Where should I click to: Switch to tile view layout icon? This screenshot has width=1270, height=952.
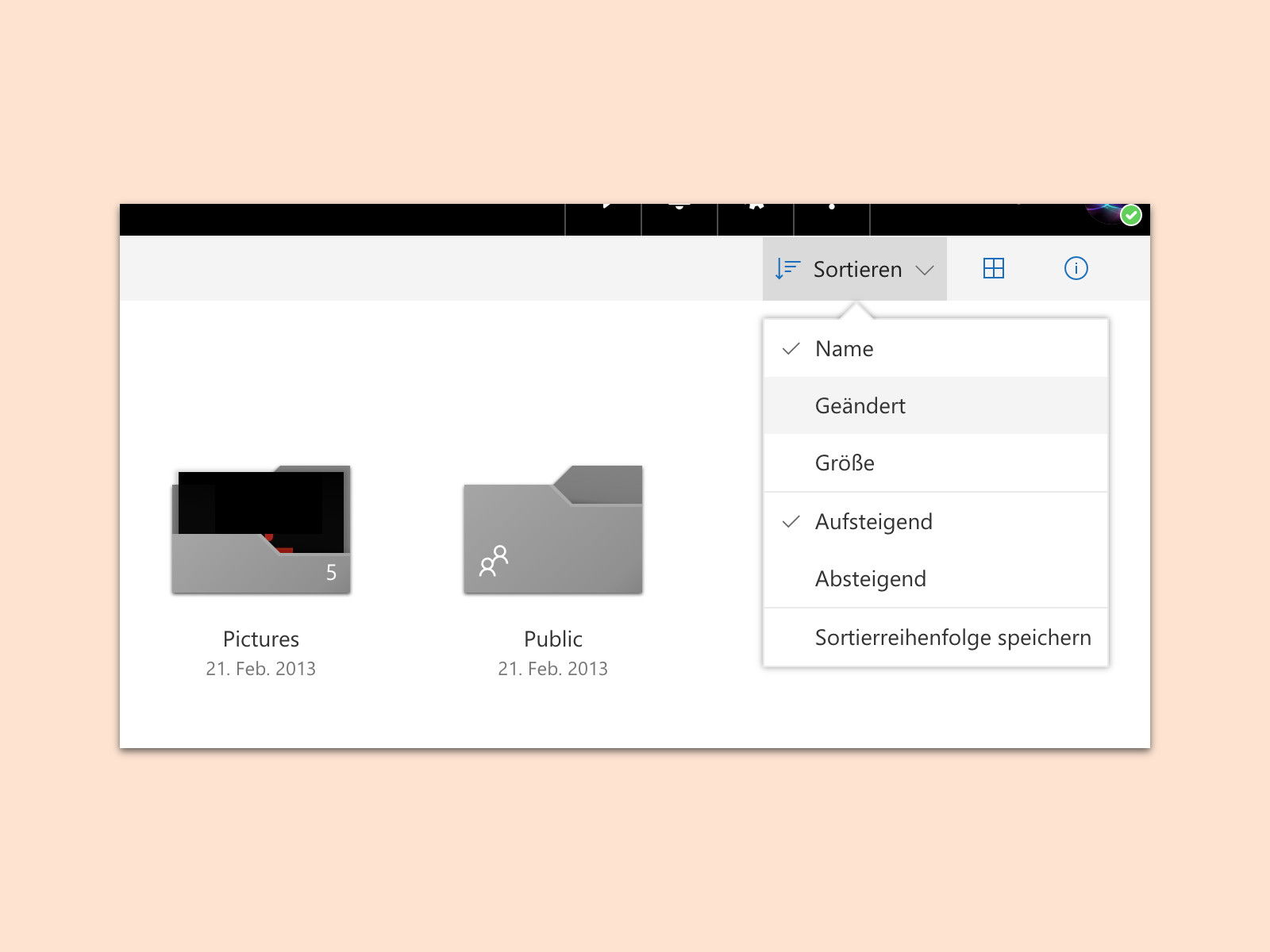pyautogui.click(x=994, y=268)
